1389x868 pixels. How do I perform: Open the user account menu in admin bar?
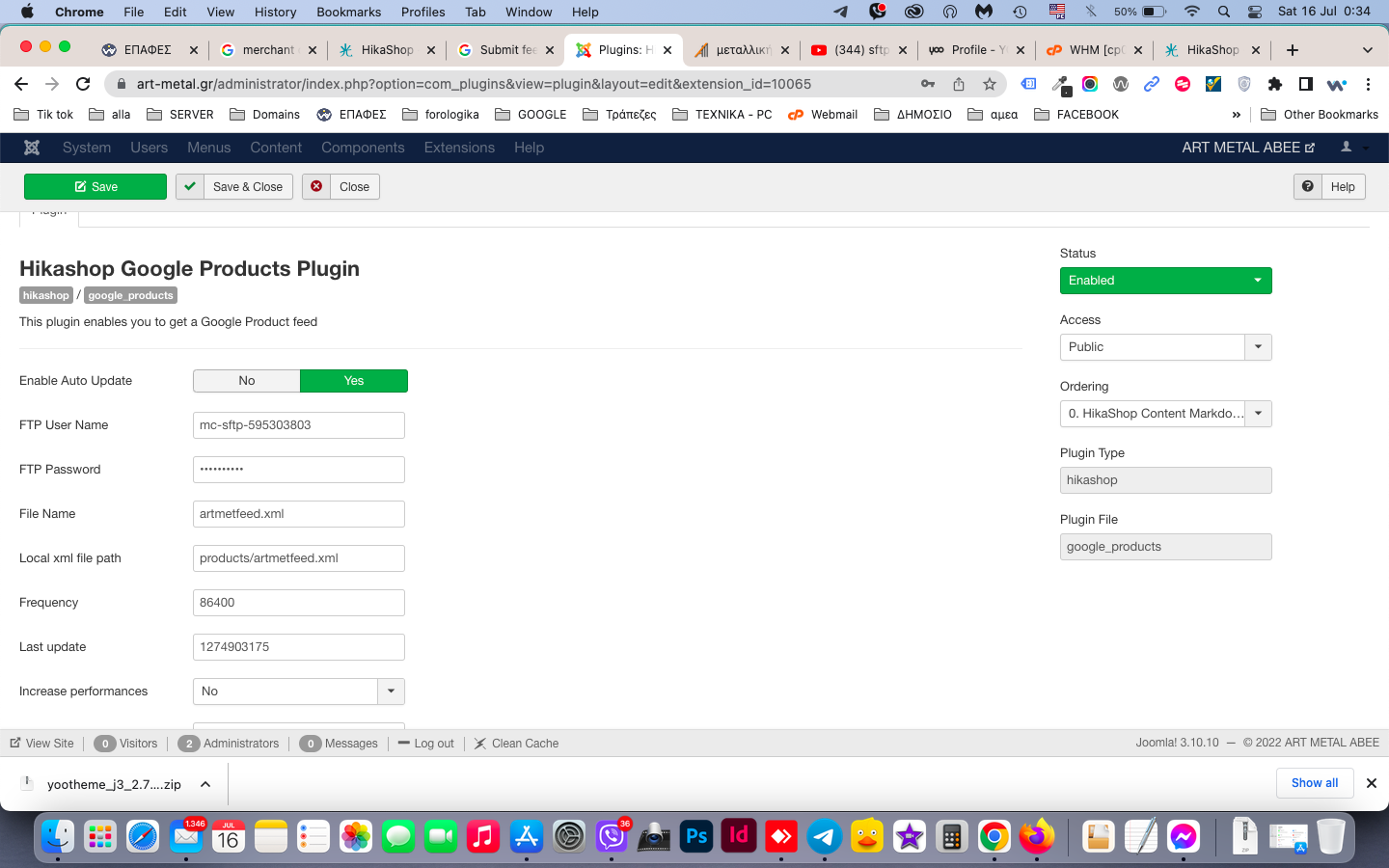point(1353,148)
